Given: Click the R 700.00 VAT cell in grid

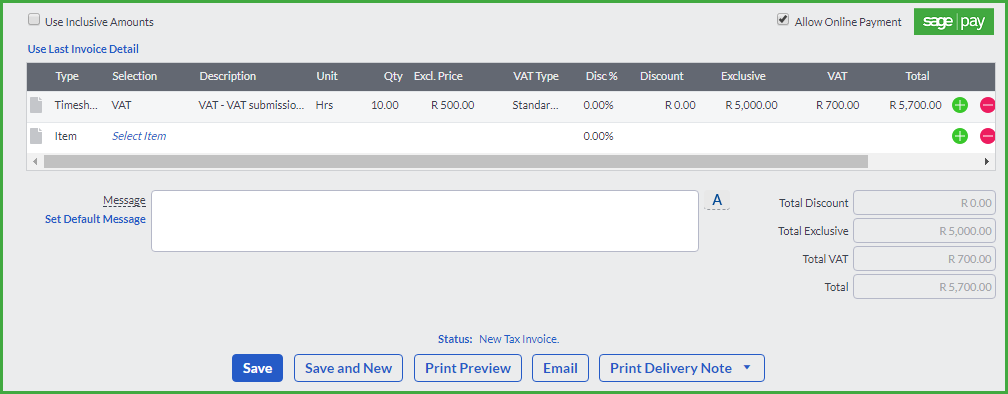Looking at the screenshot, I should click(x=838, y=105).
